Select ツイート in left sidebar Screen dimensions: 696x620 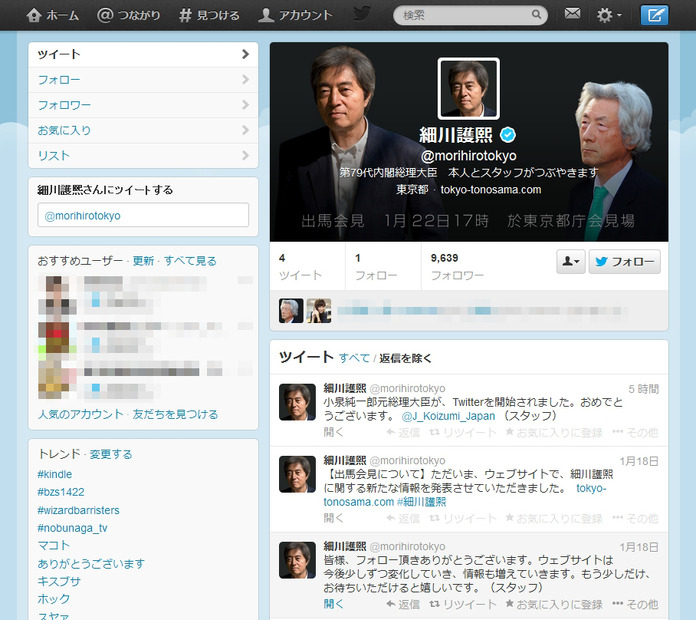pos(143,55)
